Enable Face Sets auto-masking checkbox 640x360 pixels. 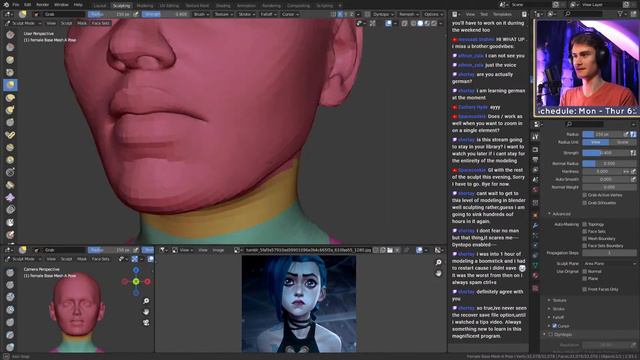click(x=584, y=231)
